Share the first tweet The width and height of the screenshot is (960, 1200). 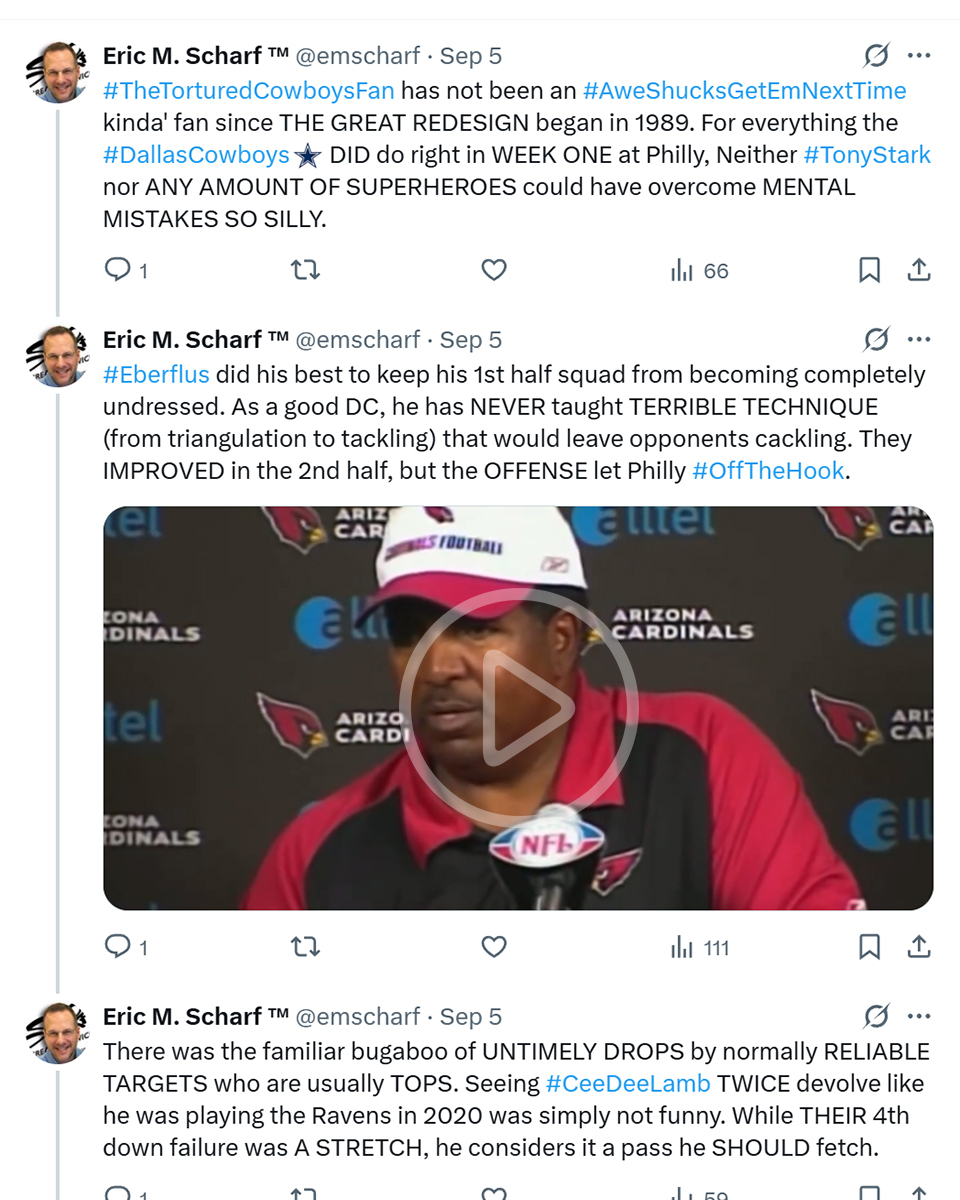(919, 270)
